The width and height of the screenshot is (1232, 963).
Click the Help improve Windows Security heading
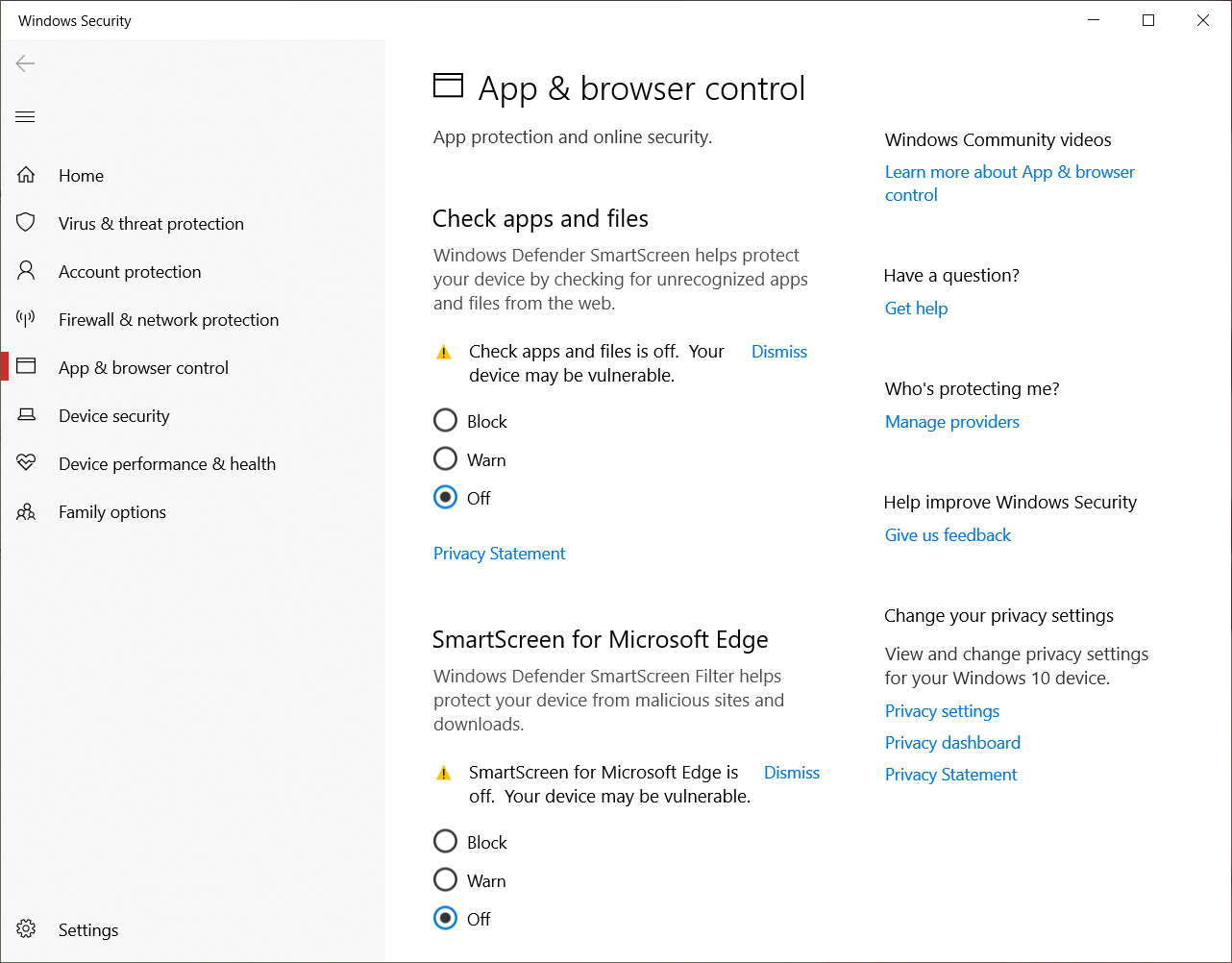click(x=1010, y=503)
